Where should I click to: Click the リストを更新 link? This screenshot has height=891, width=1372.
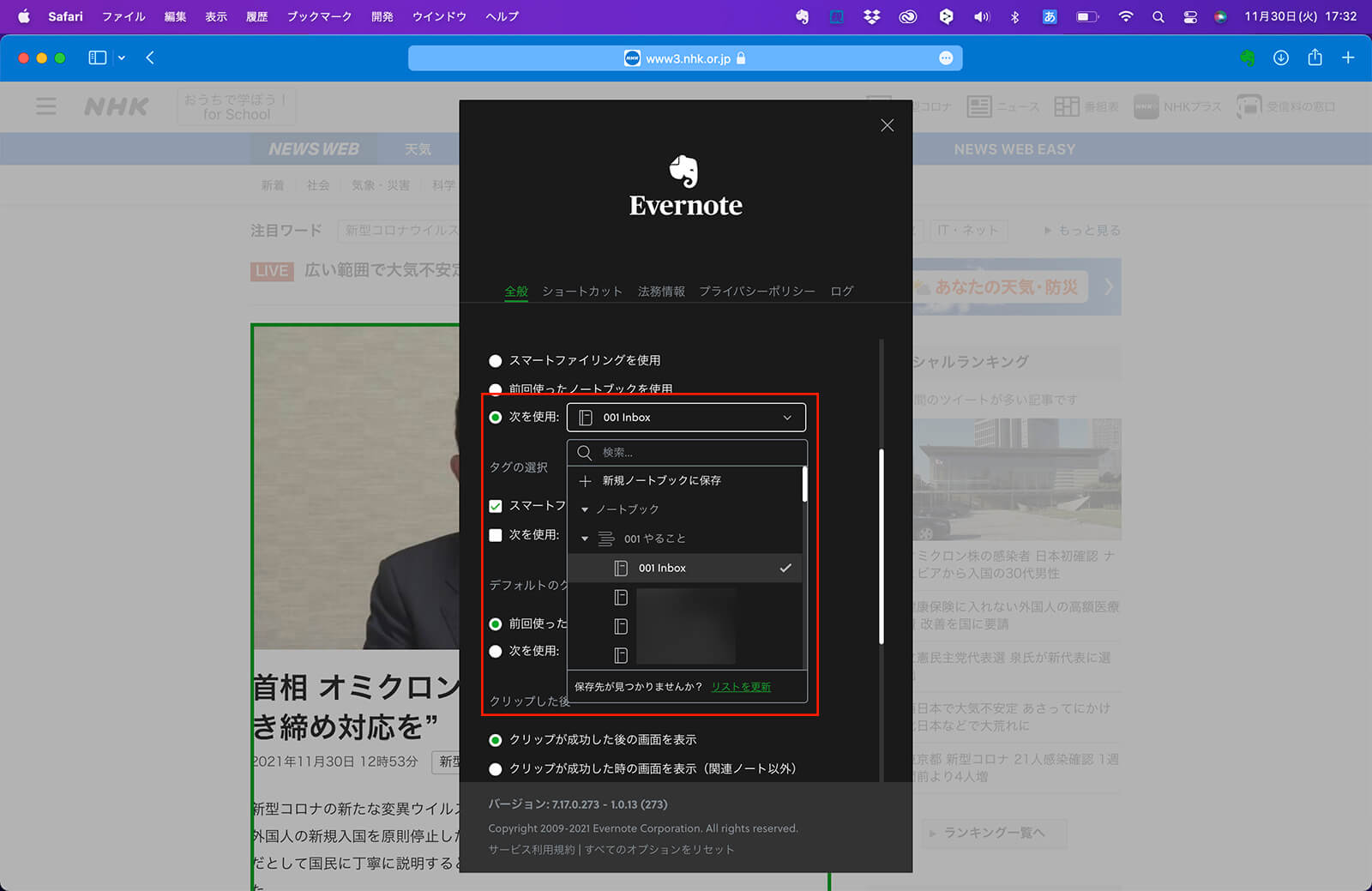pos(741,687)
